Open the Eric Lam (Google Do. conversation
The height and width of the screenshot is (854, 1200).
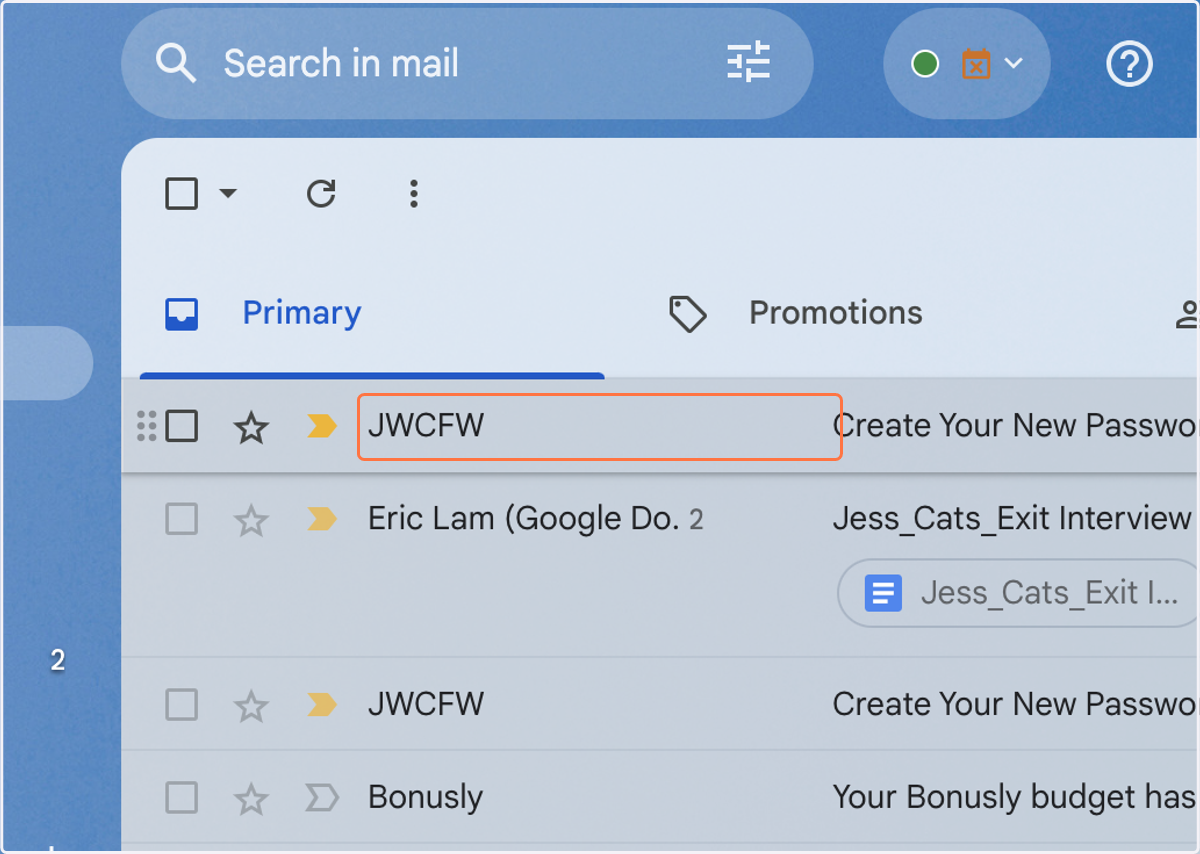tap(524, 518)
